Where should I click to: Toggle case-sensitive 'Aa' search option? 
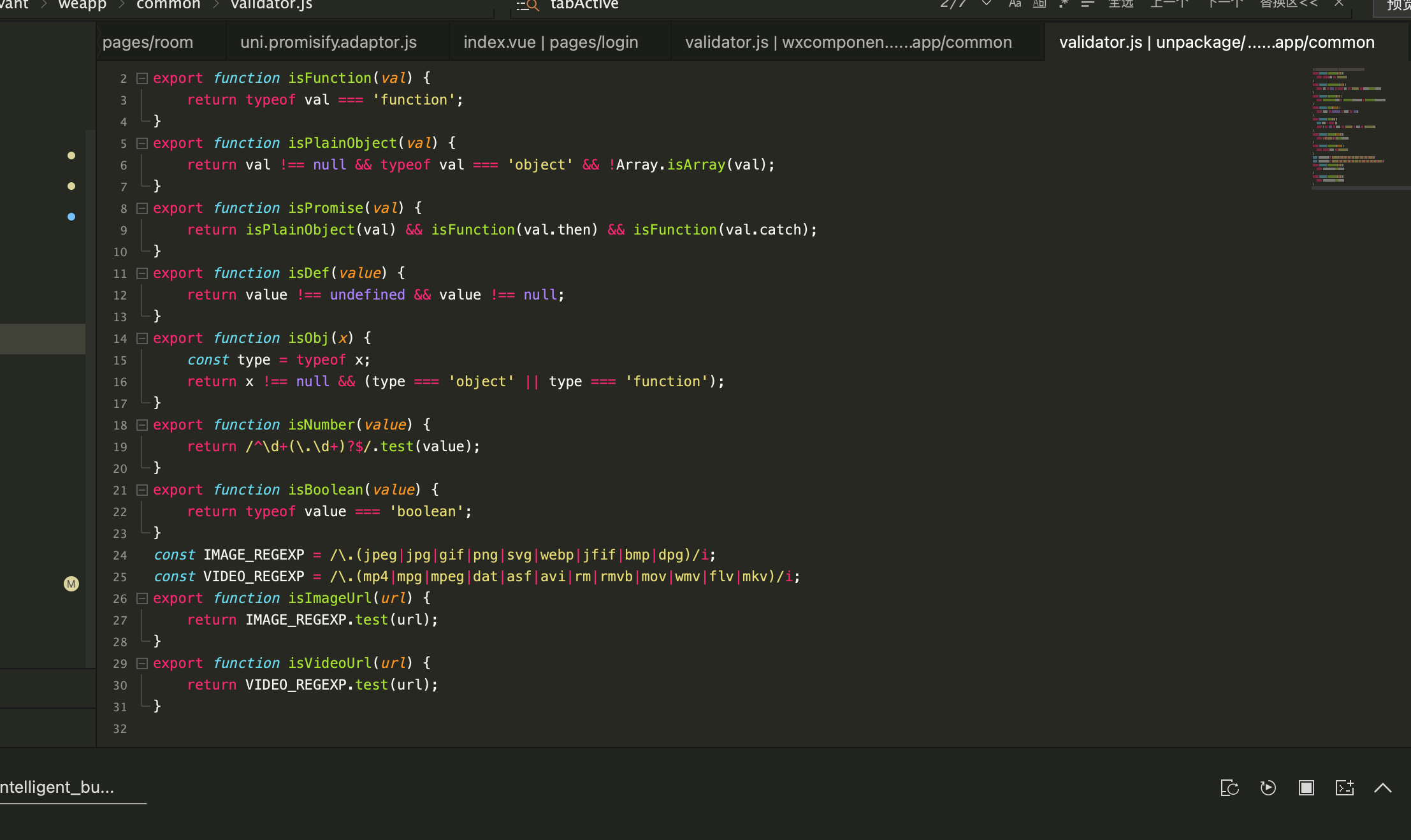click(x=1015, y=4)
